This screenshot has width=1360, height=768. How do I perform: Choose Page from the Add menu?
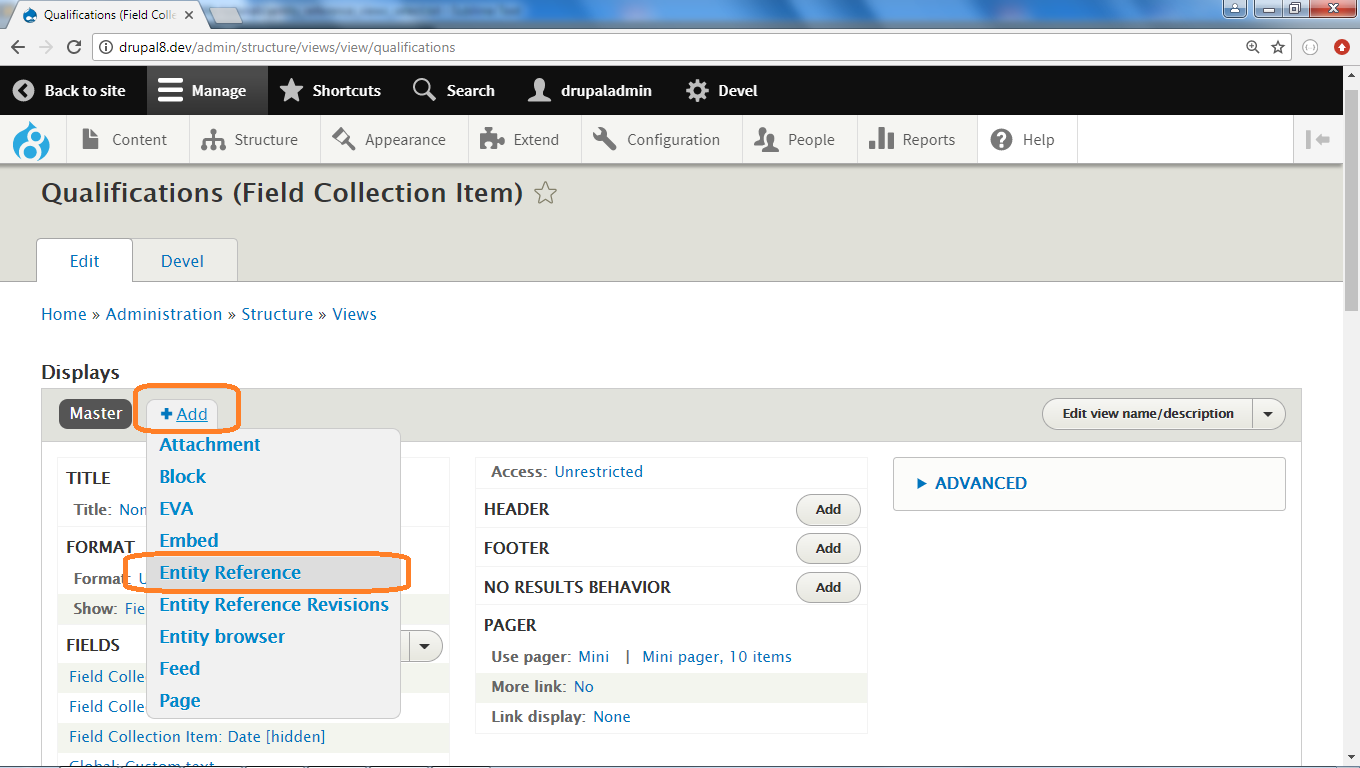[x=180, y=701]
